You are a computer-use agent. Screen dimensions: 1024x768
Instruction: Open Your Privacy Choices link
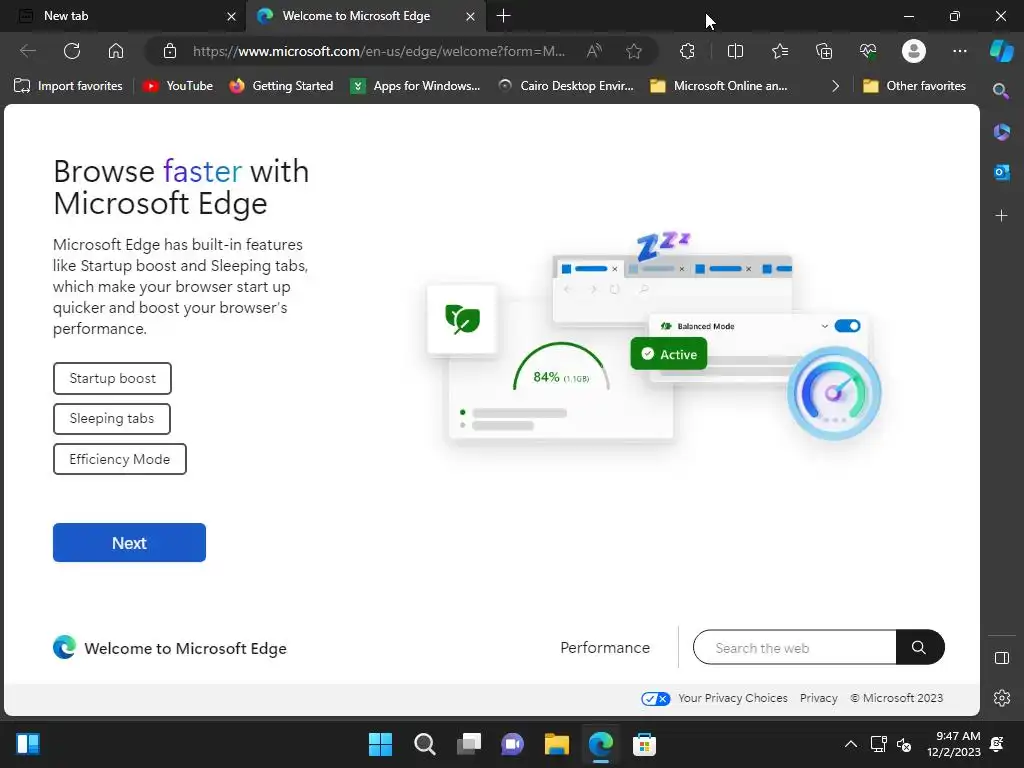(732, 698)
